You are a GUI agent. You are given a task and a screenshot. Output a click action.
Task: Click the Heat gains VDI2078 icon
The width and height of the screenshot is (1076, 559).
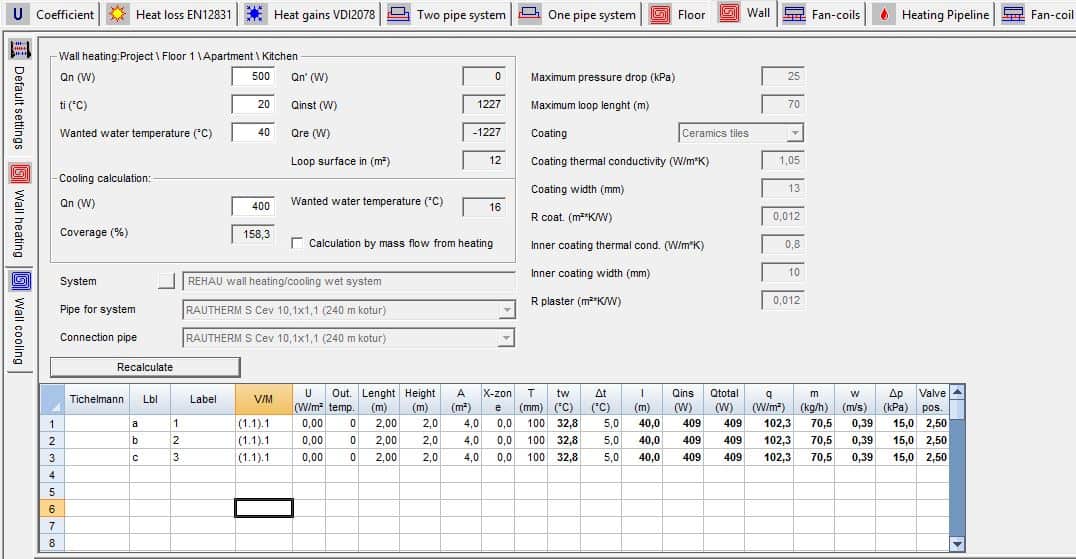[256, 14]
